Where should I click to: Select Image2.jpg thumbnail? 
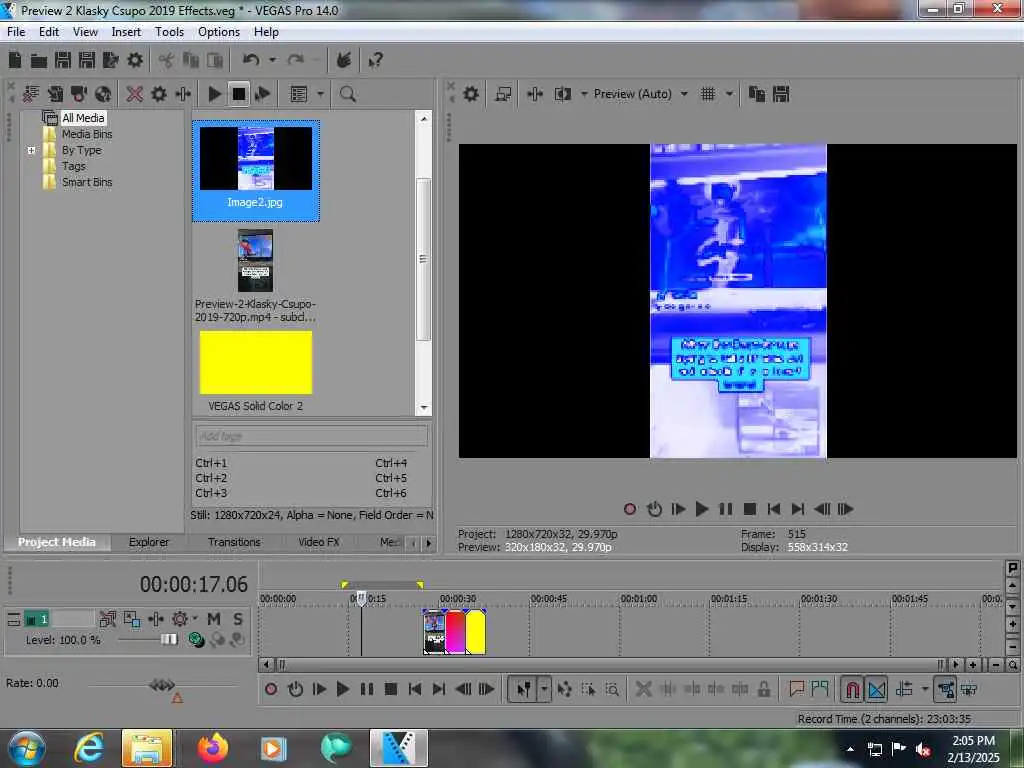pos(255,170)
